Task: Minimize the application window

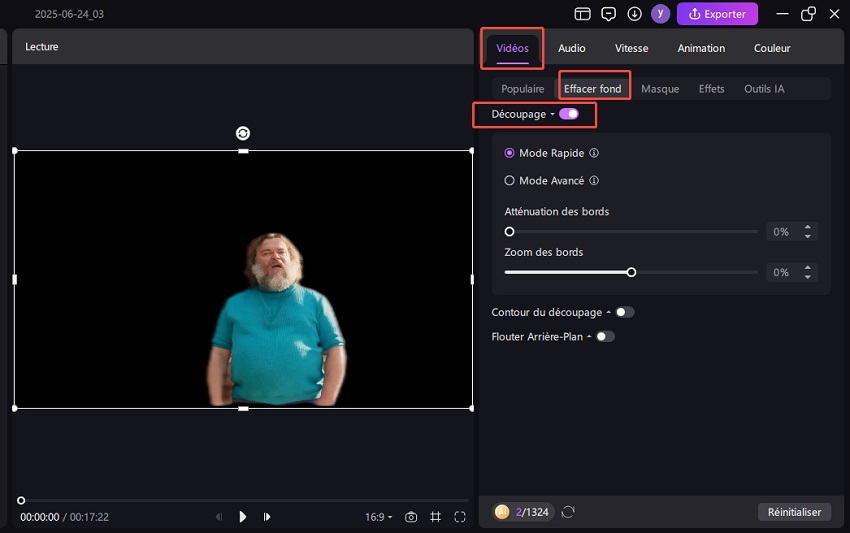Action: 782,14
